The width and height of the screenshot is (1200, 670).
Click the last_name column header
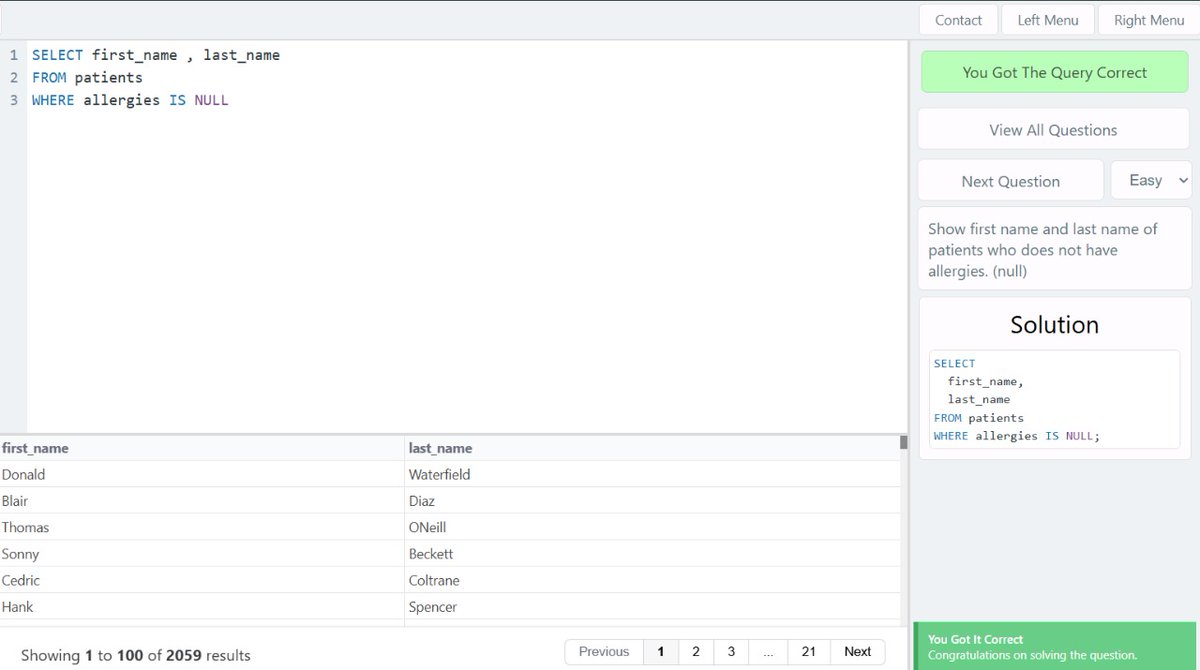point(652,448)
